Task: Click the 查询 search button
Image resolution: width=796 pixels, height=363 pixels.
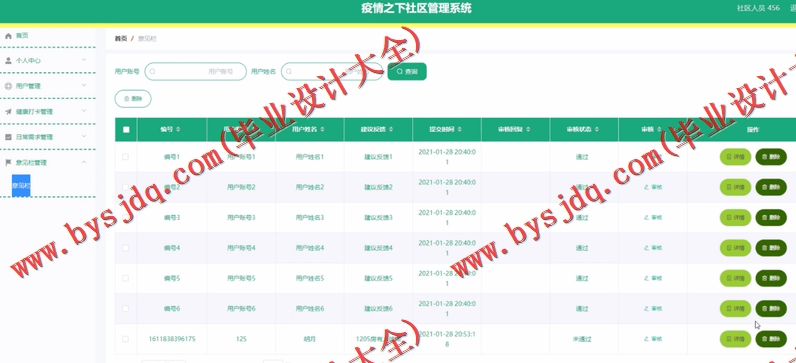Action: (x=407, y=72)
